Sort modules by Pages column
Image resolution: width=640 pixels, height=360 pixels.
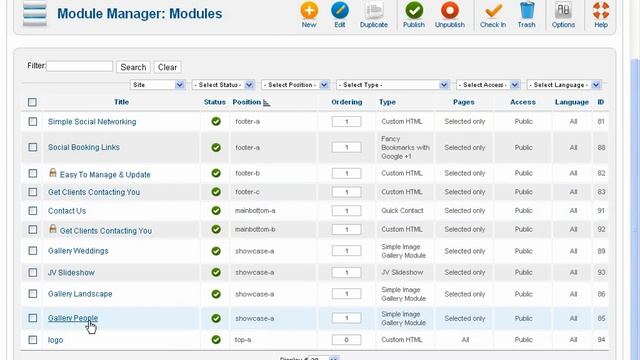pyautogui.click(x=464, y=102)
